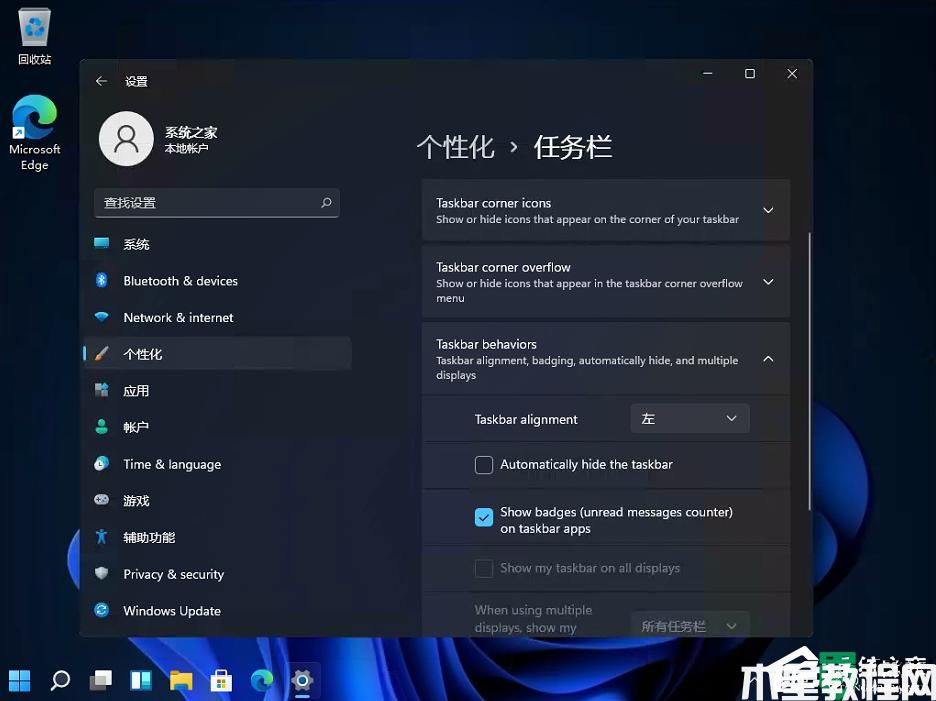Click the paintbrush icon for 个性化
The width and height of the screenshot is (936, 701).
click(x=101, y=353)
